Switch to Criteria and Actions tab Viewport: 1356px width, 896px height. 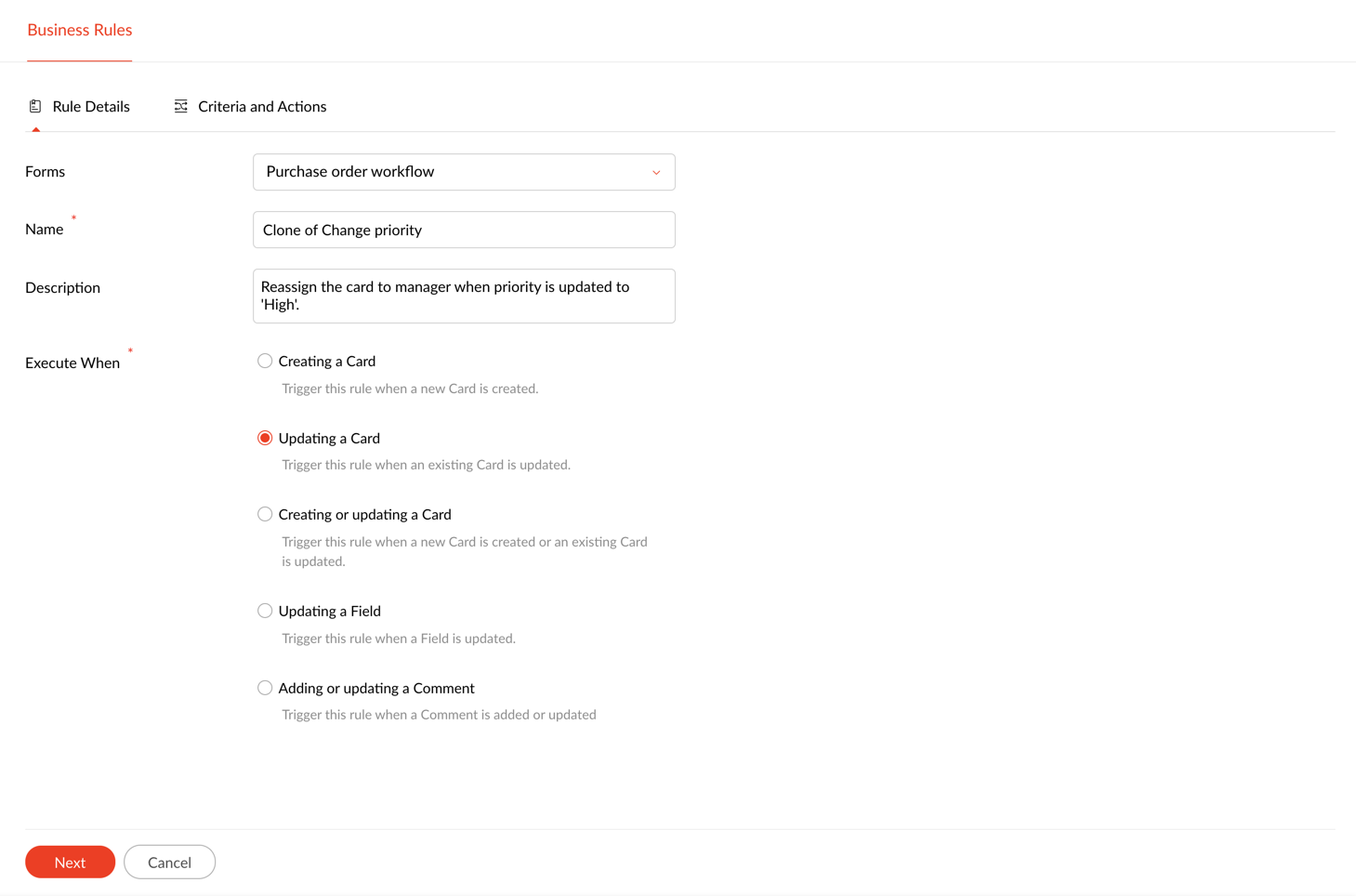261,107
